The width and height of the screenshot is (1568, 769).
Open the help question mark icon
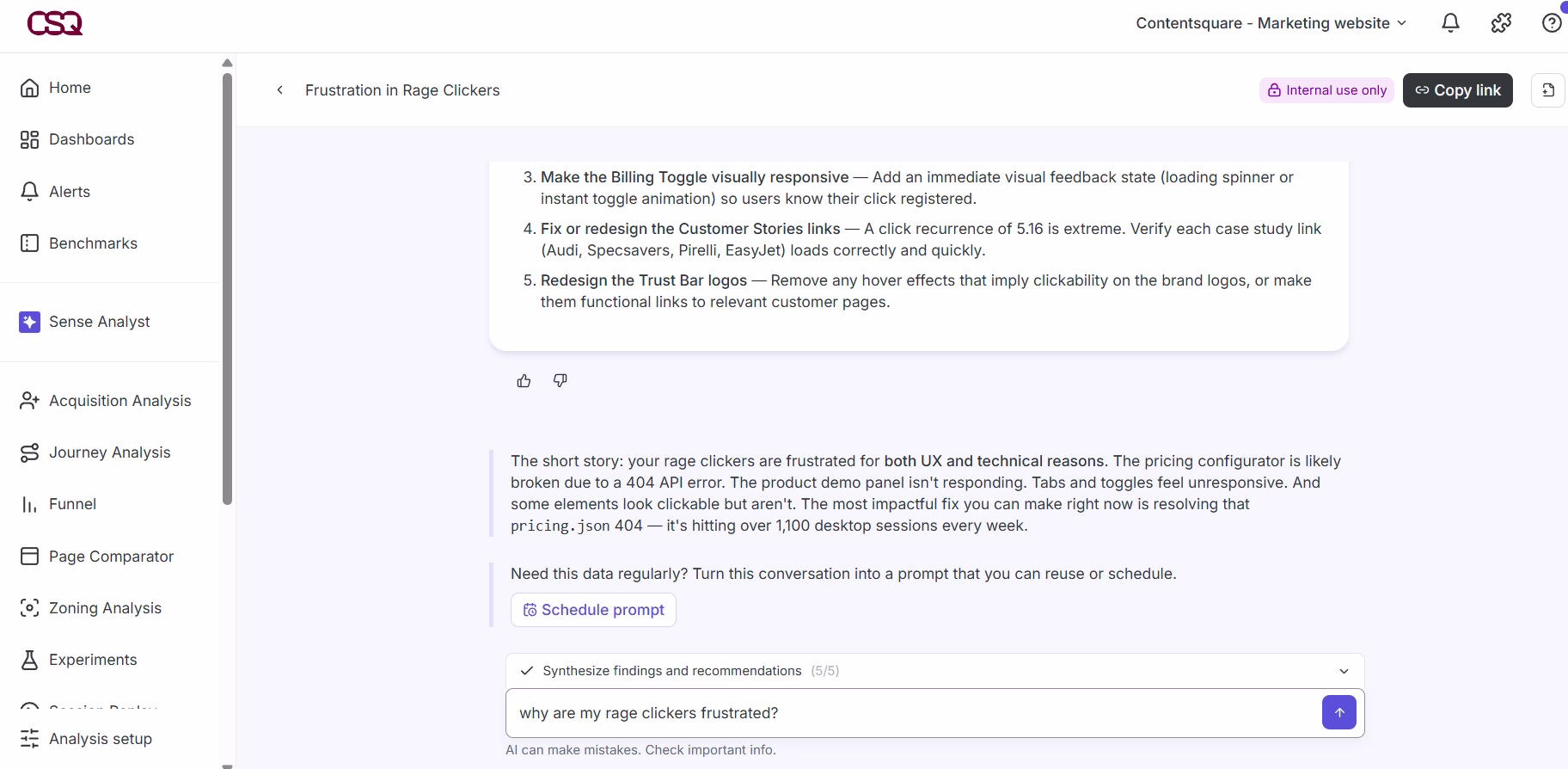point(1552,23)
